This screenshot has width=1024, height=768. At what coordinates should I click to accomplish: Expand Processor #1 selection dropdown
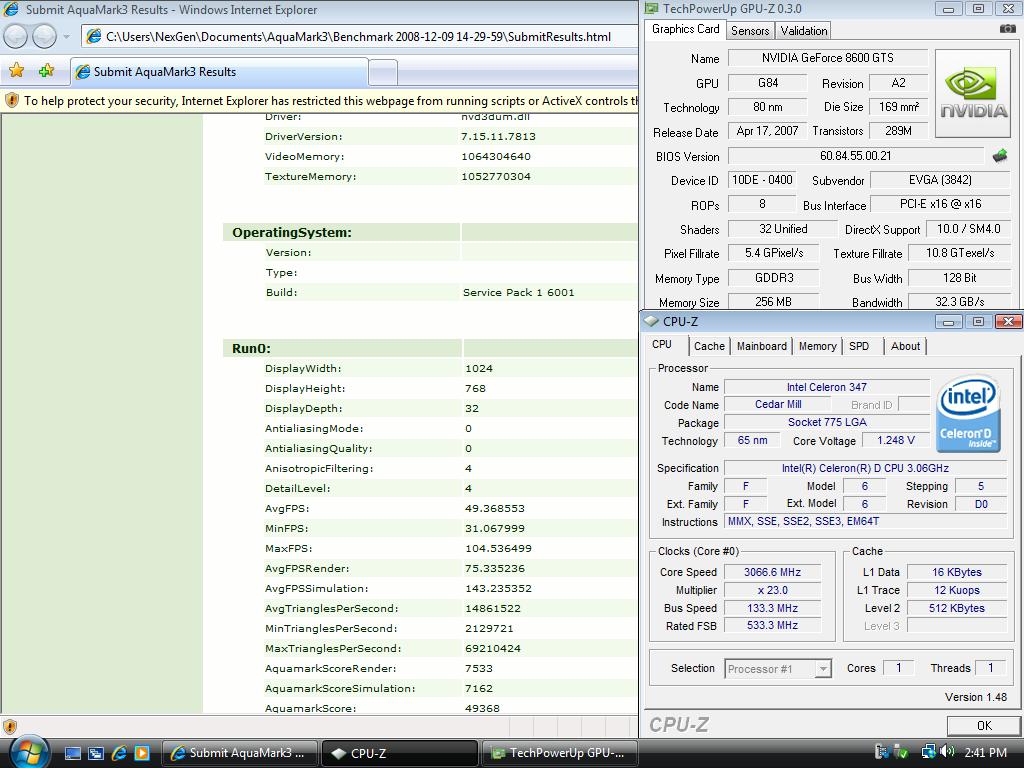pyautogui.click(x=824, y=669)
